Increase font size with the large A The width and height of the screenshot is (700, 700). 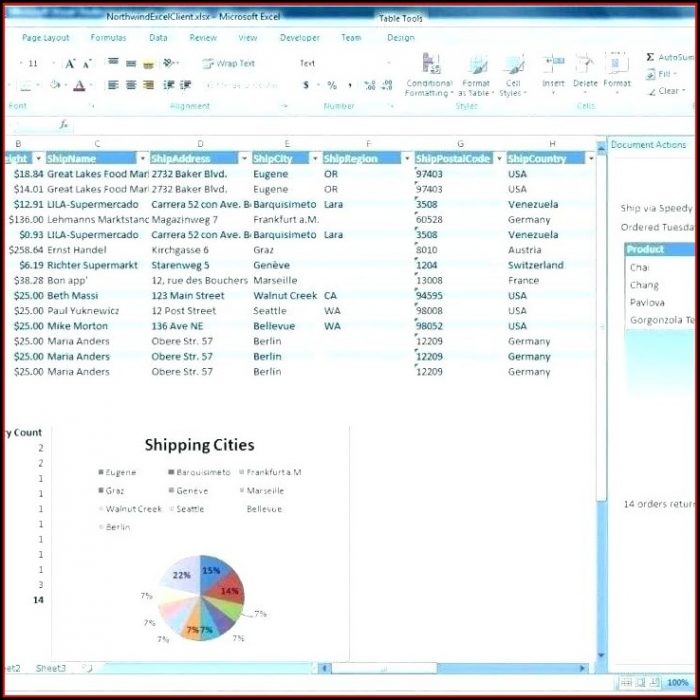[x=70, y=64]
